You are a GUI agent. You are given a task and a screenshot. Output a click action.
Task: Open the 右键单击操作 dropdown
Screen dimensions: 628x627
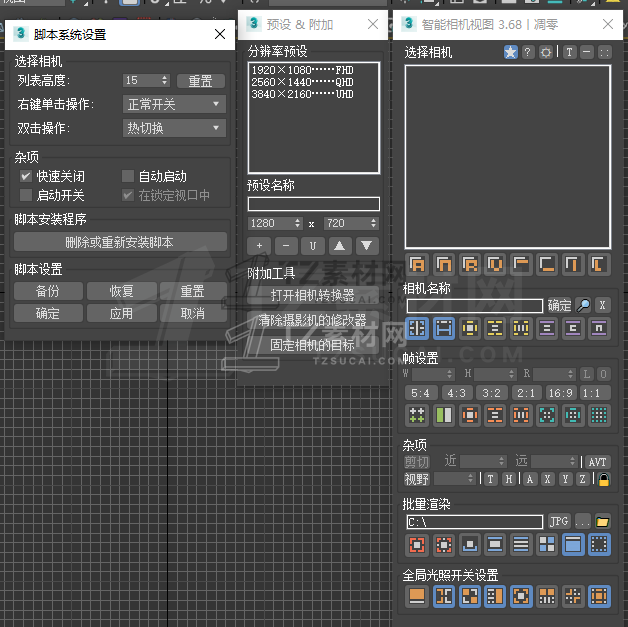174,104
